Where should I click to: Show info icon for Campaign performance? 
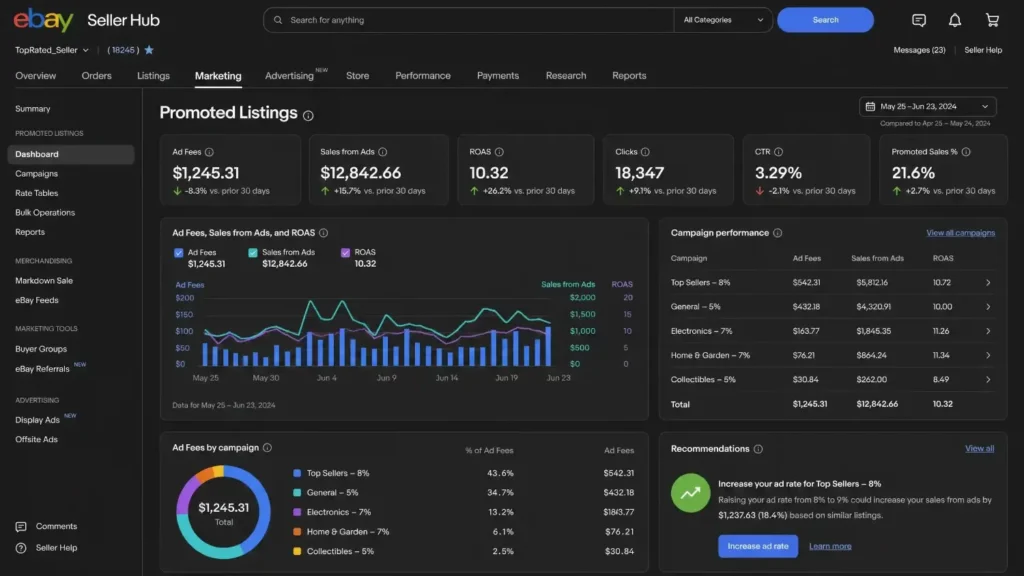777,233
